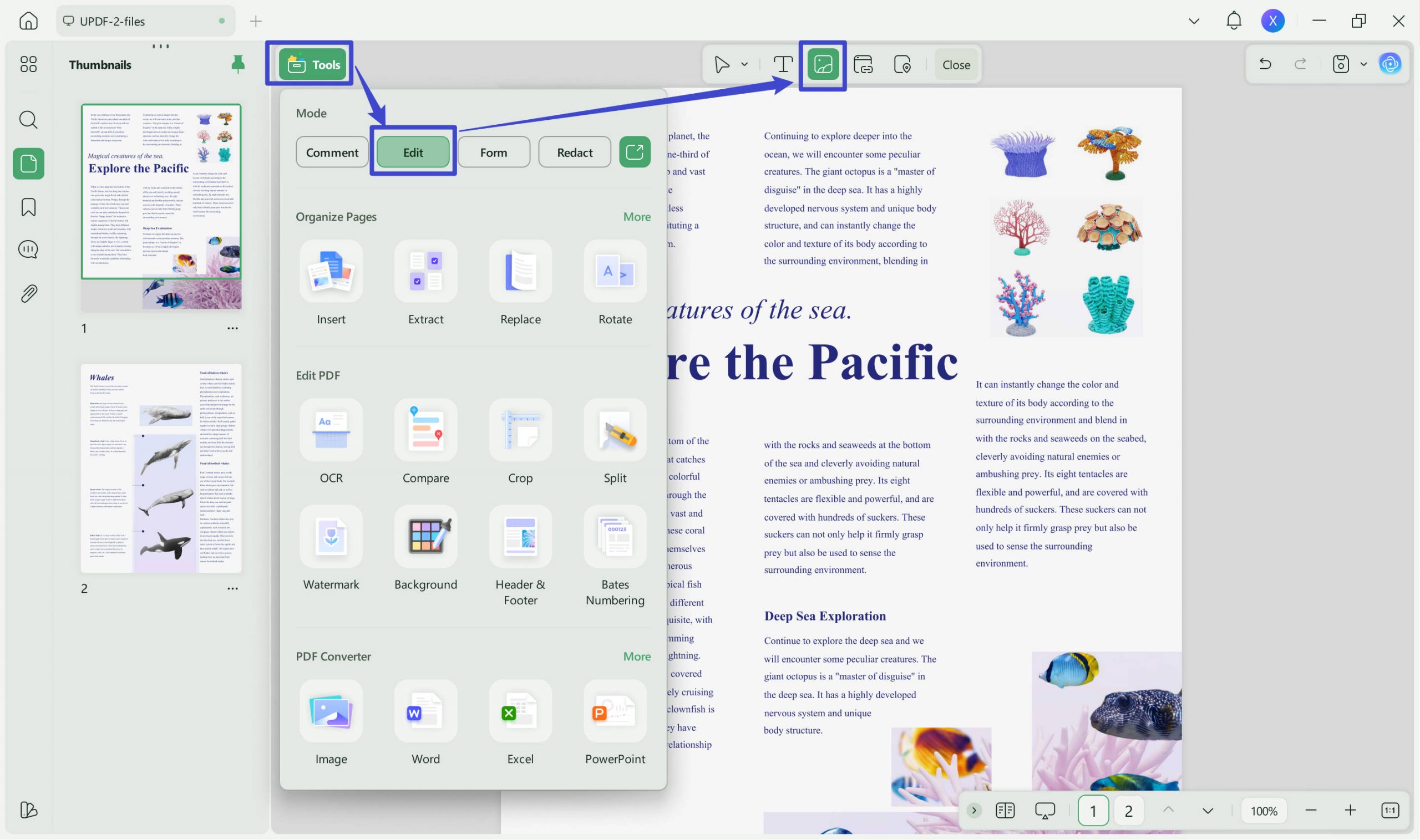The height and width of the screenshot is (840, 1420).
Task: Open the notifications bell
Action: pyautogui.click(x=1234, y=21)
